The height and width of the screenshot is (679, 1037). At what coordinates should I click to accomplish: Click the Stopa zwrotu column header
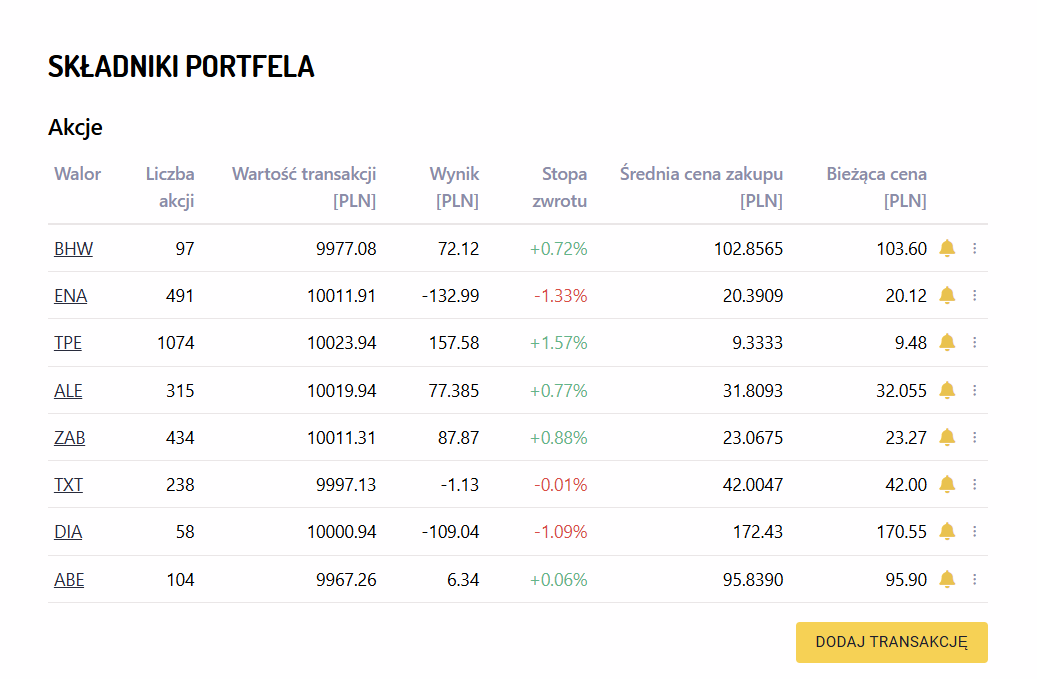click(x=560, y=187)
